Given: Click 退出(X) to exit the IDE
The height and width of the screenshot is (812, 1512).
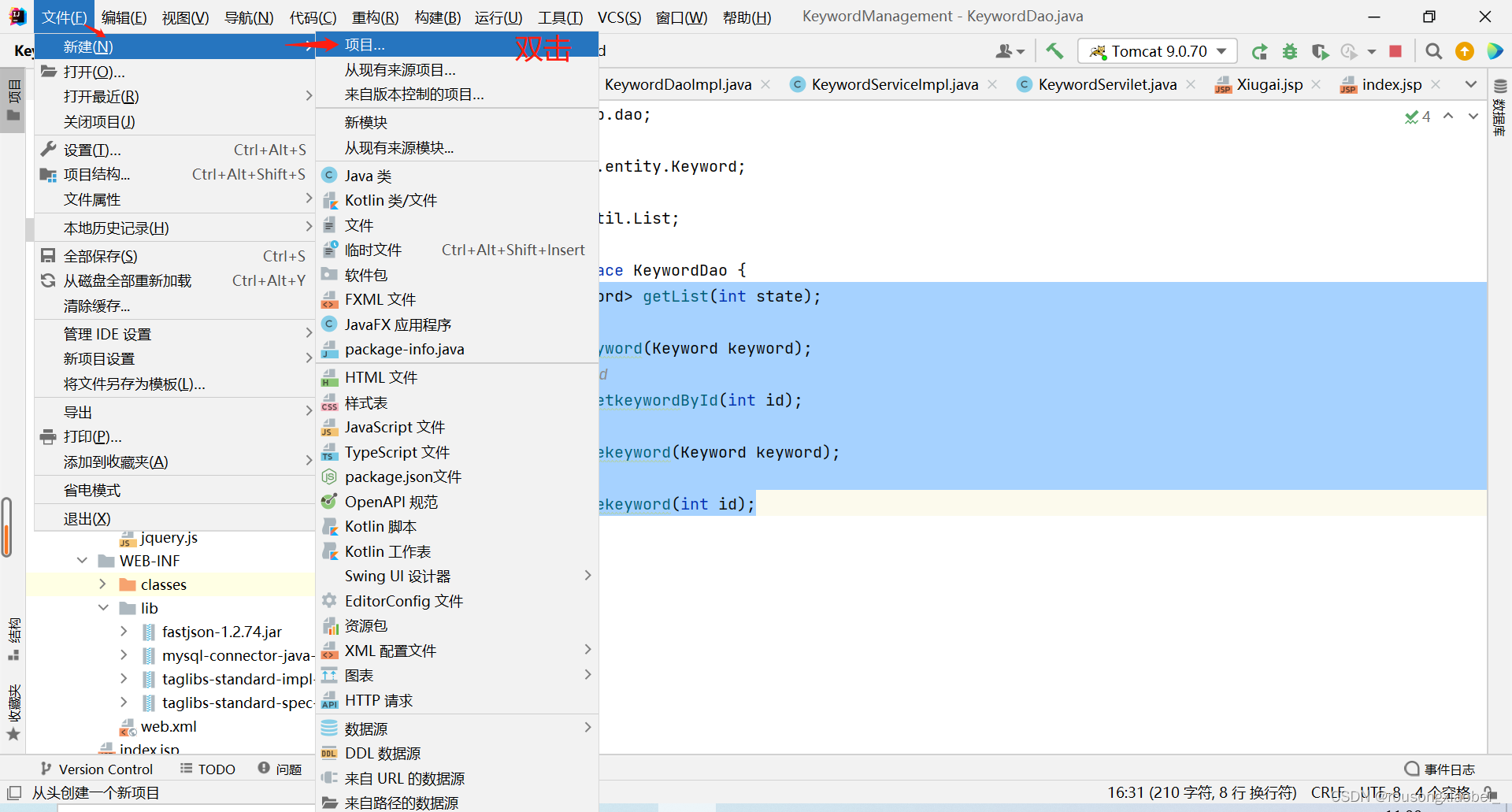Looking at the screenshot, I should [175, 518].
